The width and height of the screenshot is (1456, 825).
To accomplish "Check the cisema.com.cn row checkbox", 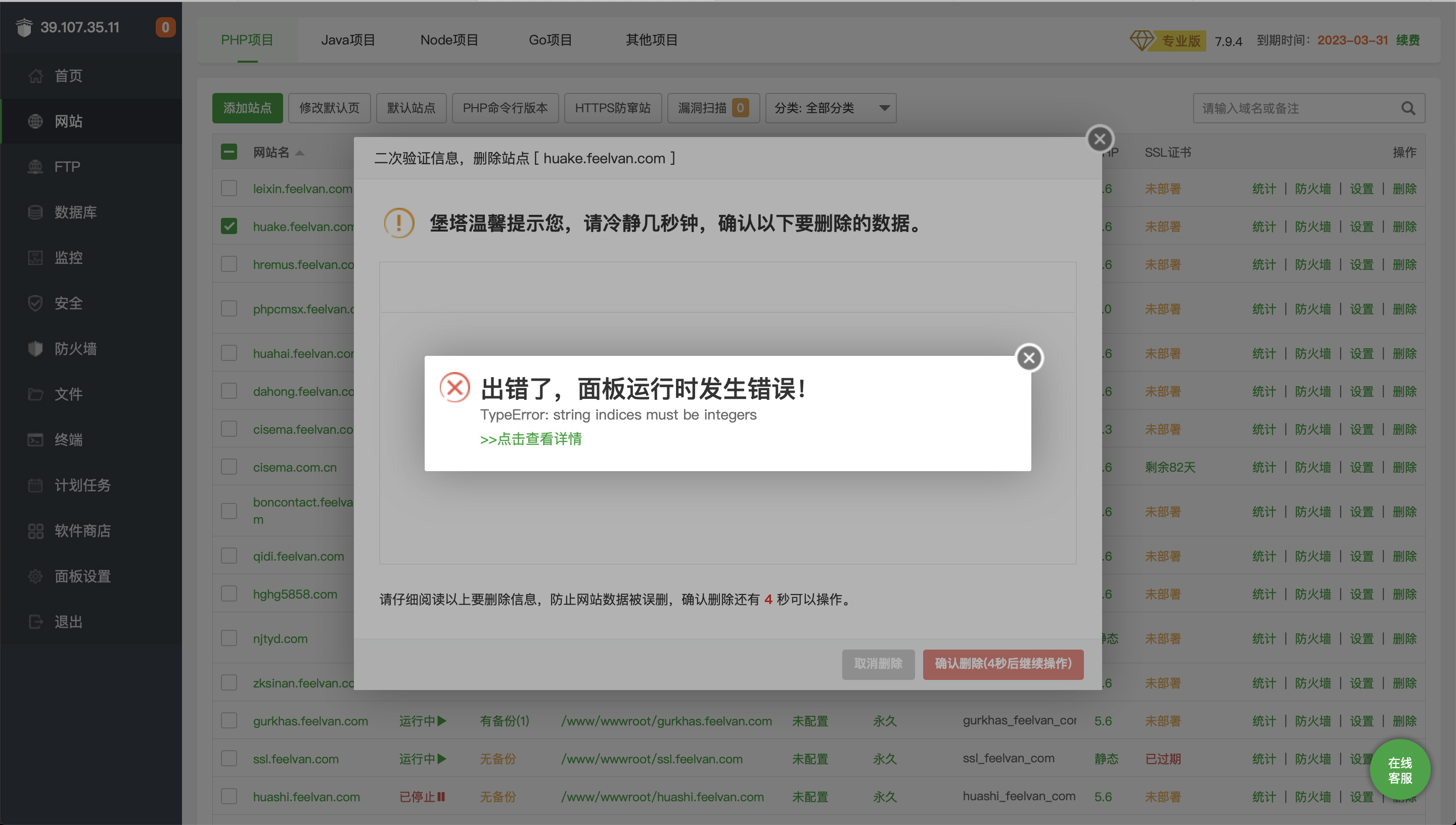I will pyautogui.click(x=229, y=467).
